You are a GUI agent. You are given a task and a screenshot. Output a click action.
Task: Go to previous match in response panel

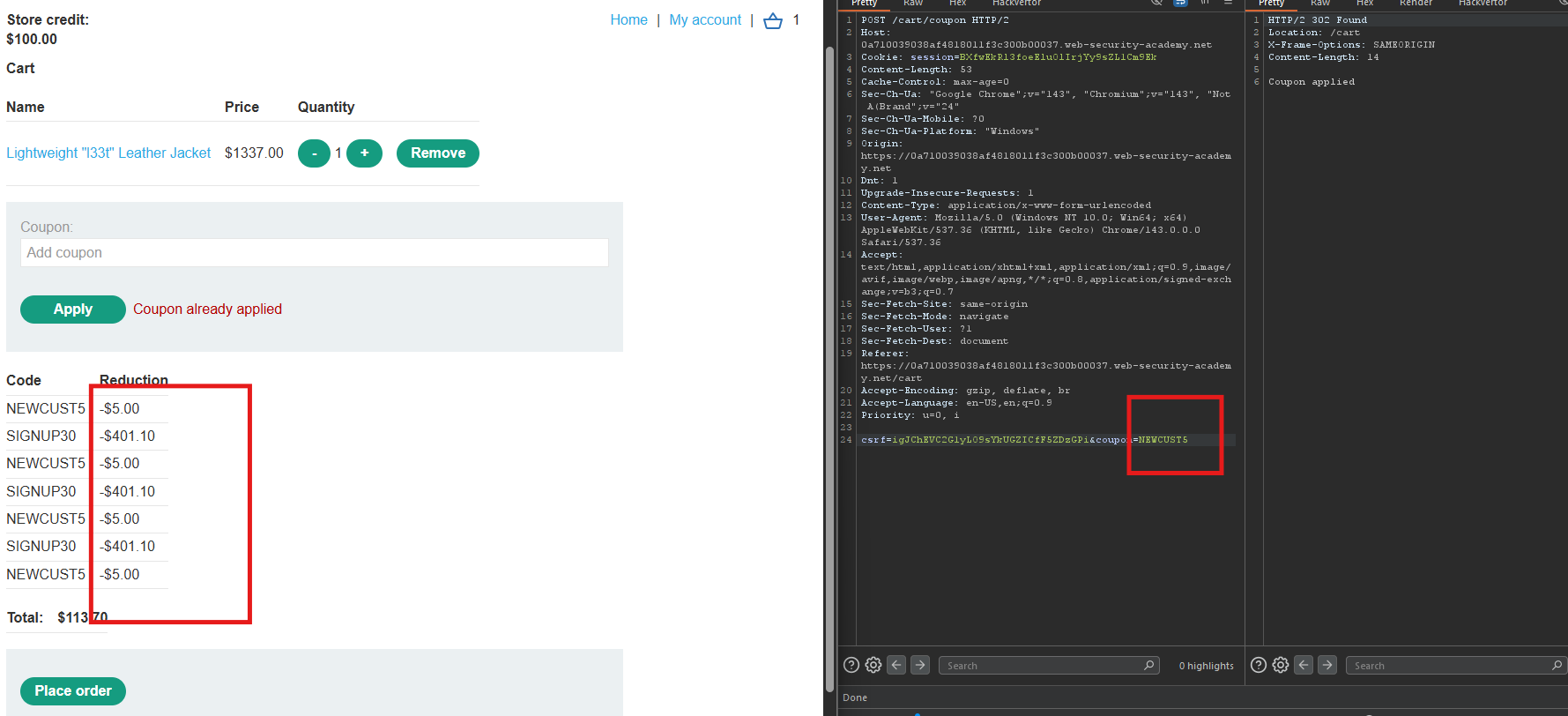coord(1304,665)
